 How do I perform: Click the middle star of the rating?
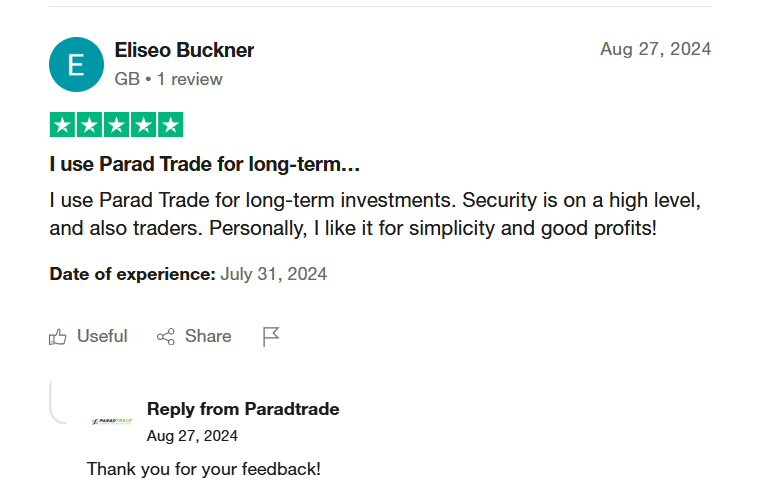pyautogui.click(x=116, y=125)
